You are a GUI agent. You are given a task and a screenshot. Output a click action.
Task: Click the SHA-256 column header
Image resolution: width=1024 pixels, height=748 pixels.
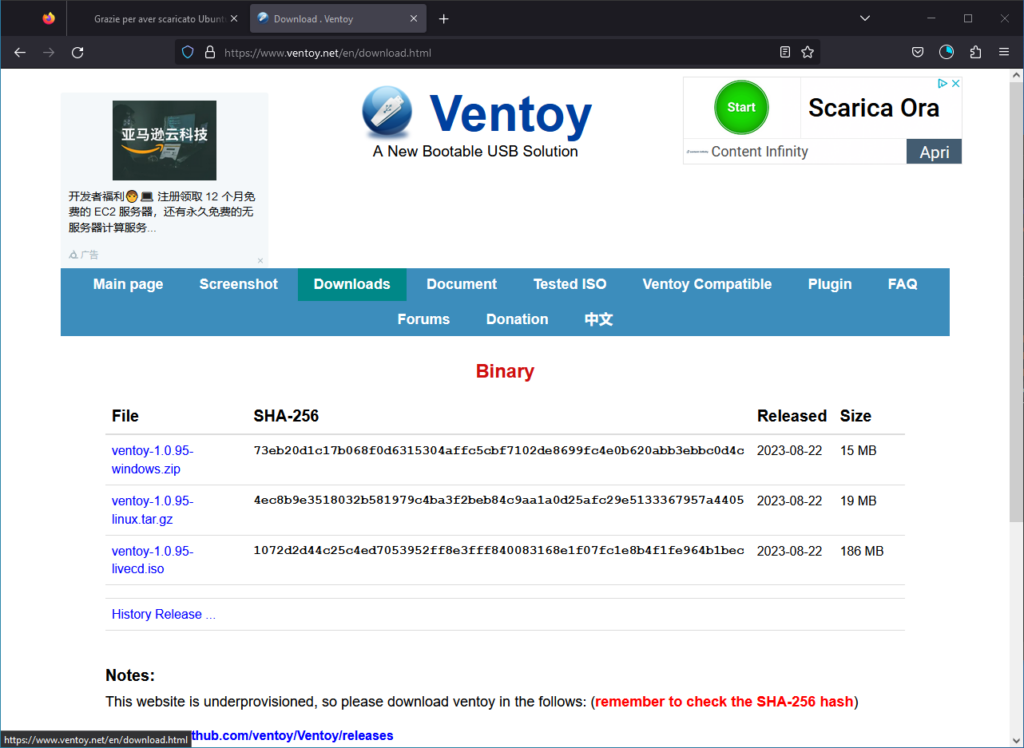click(286, 416)
